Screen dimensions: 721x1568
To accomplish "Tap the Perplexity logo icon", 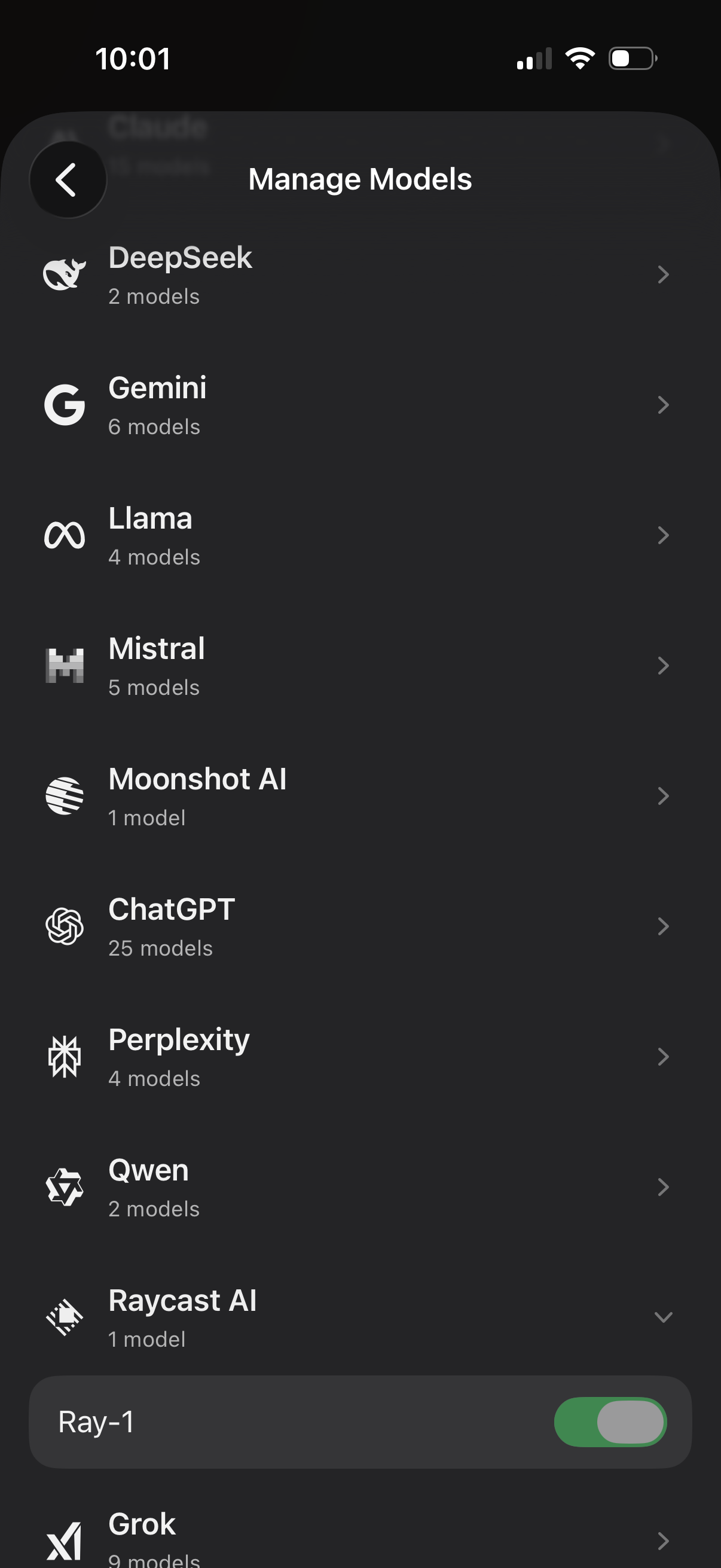I will (x=65, y=1057).
